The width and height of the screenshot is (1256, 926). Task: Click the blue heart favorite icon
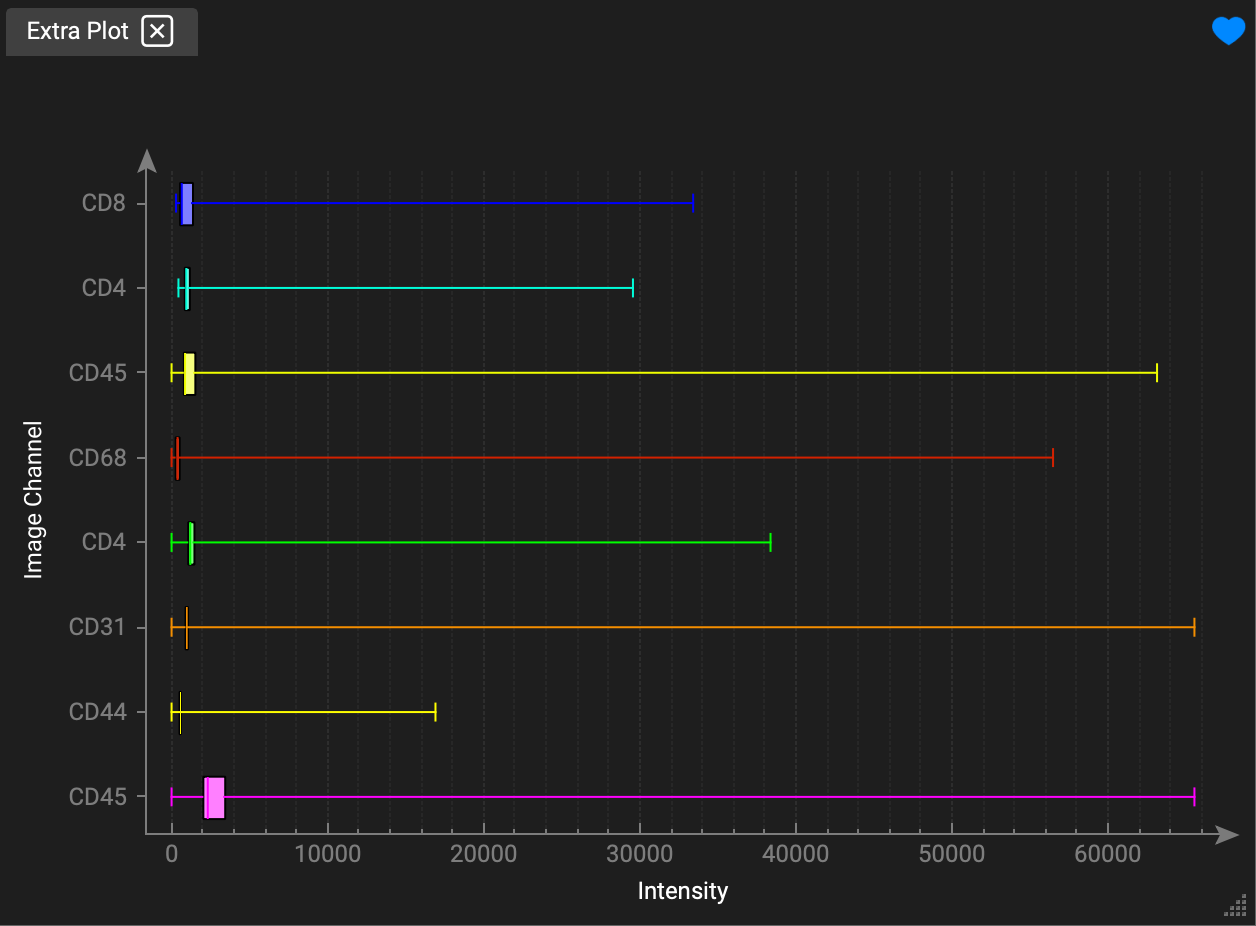tap(1228, 31)
